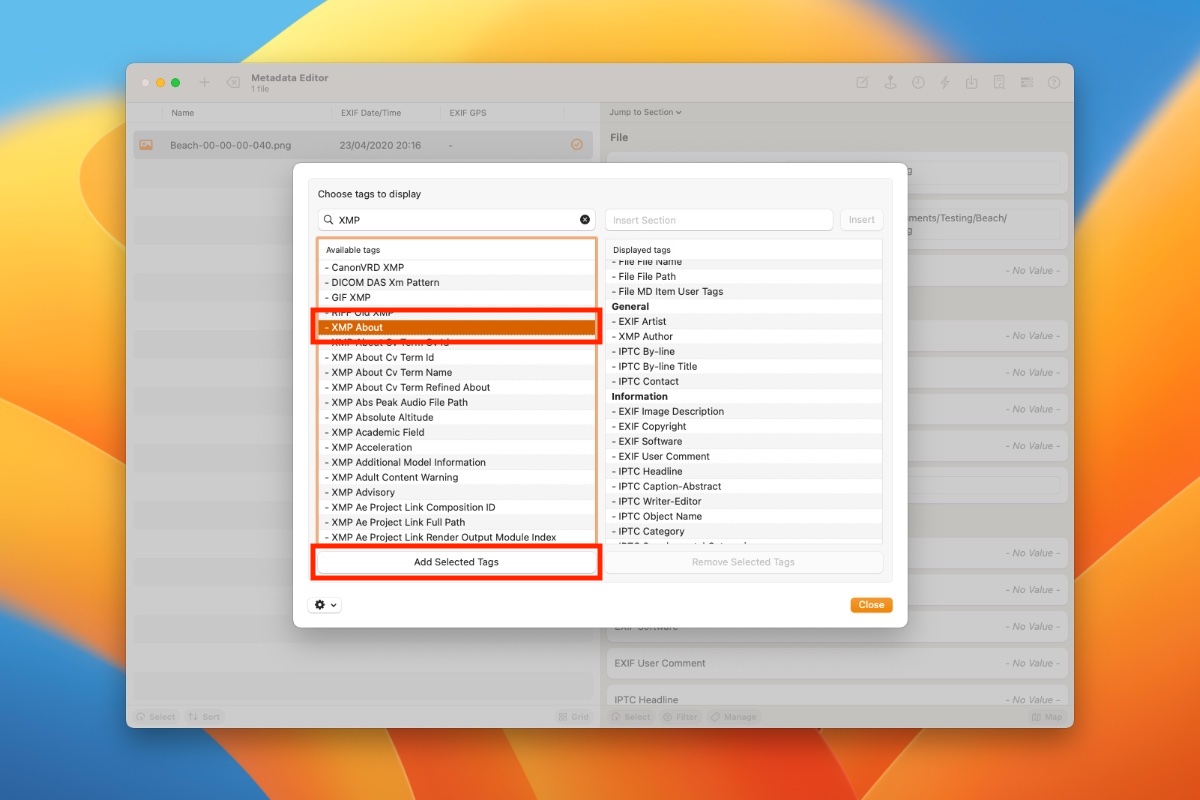Focus the Insert Section text field
1200x800 pixels.
point(719,220)
